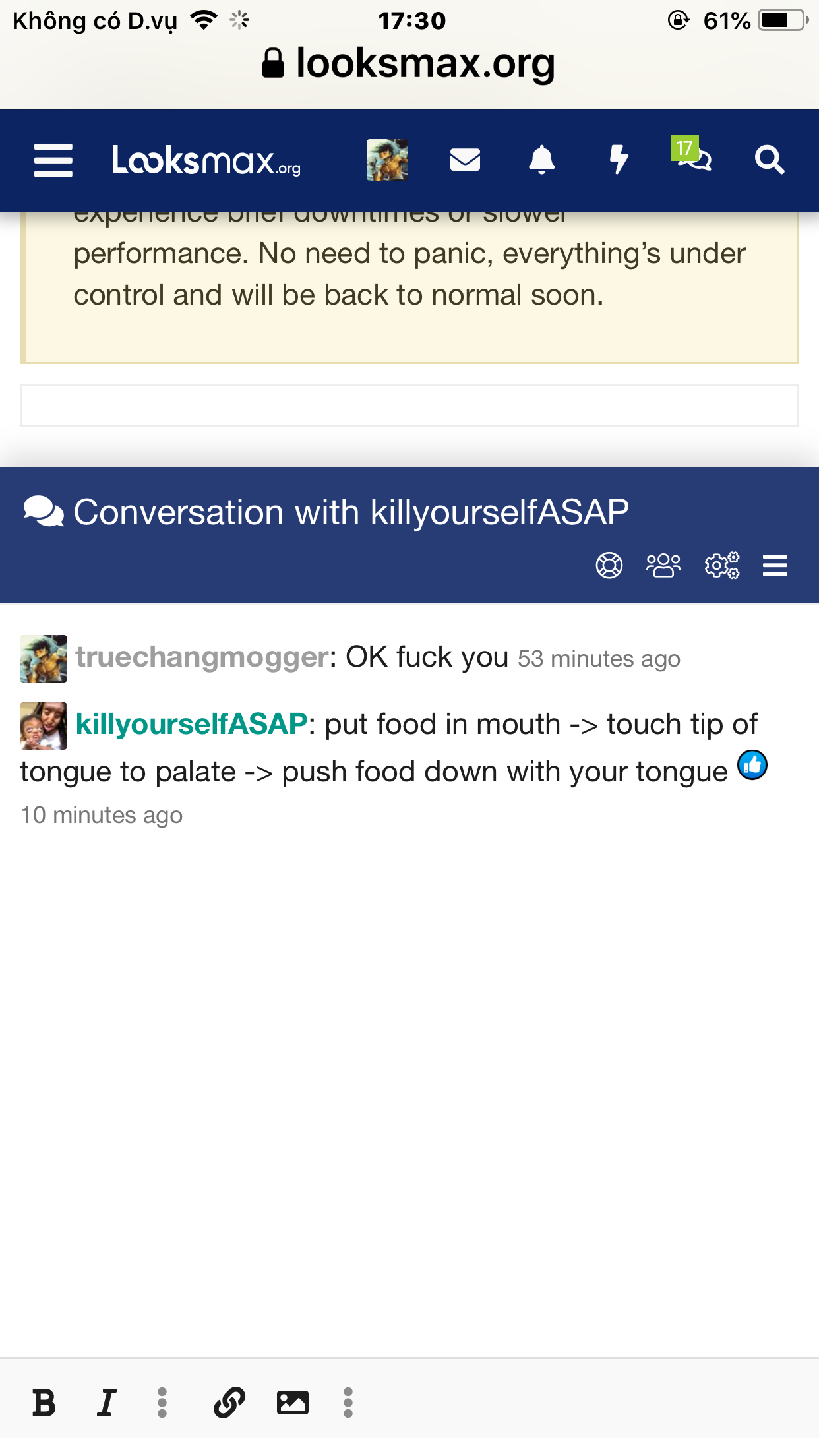Open the notifications bell
Screen dimensions: 819x1456
point(541,160)
